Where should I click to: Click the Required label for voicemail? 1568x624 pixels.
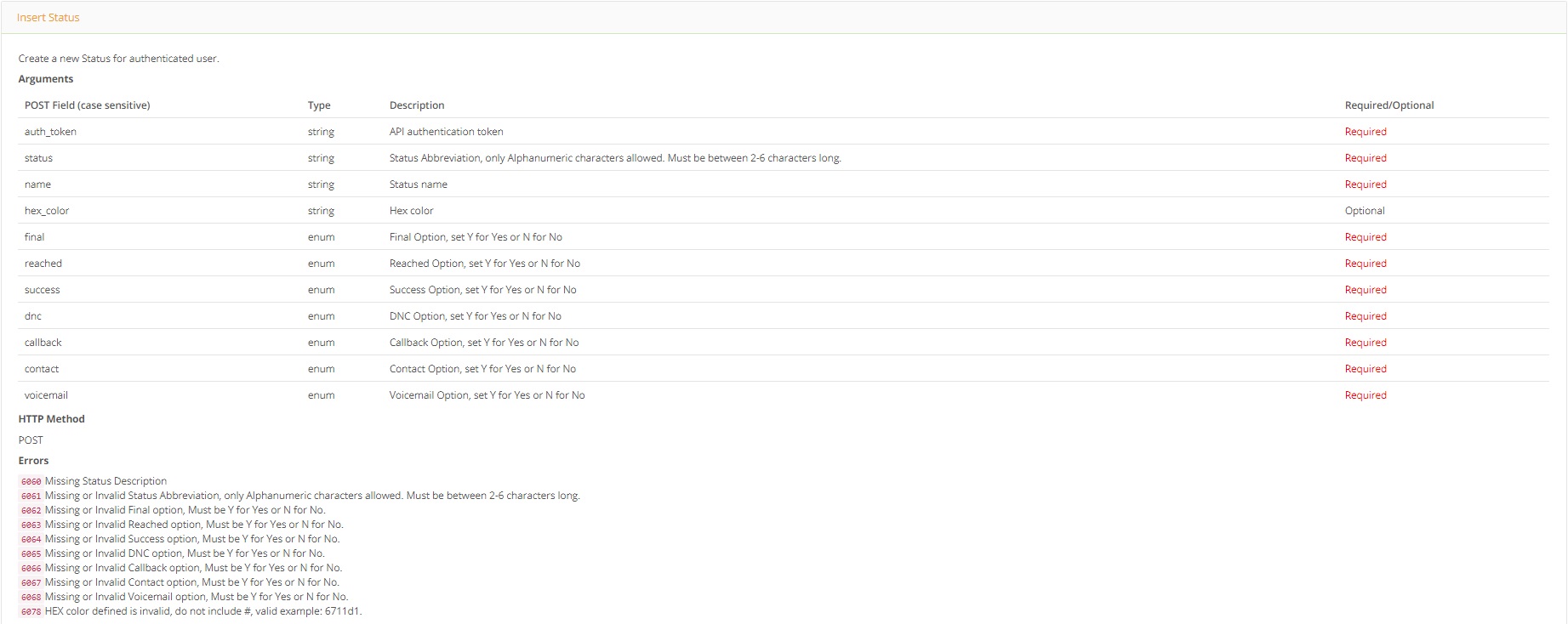pos(1365,395)
